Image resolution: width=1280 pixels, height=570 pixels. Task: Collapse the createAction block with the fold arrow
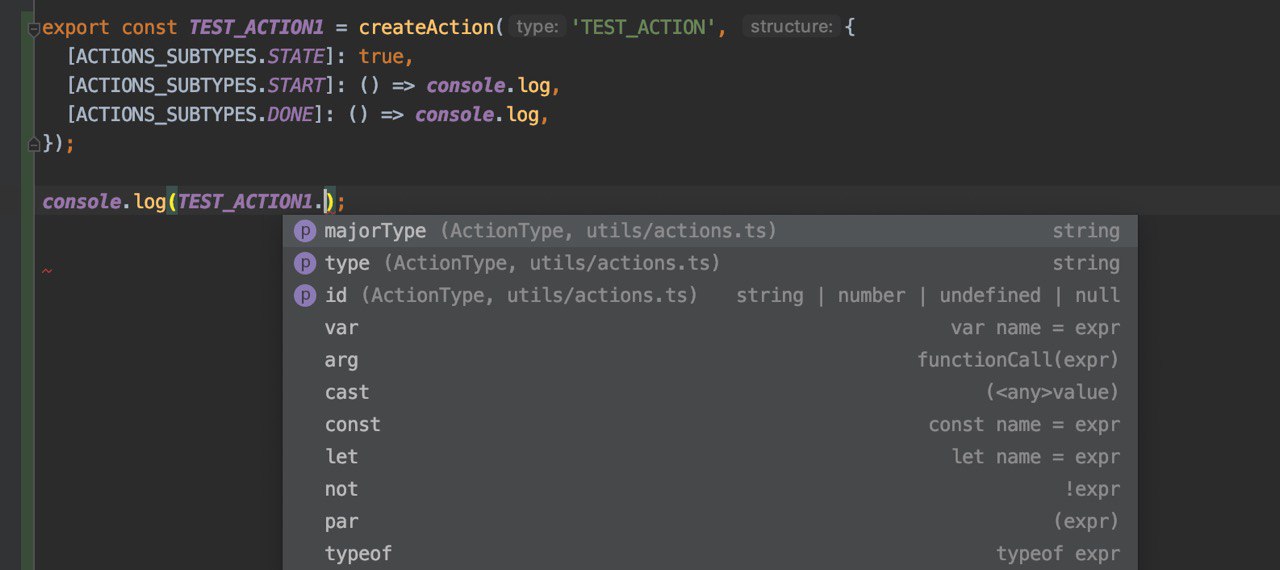tap(34, 29)
